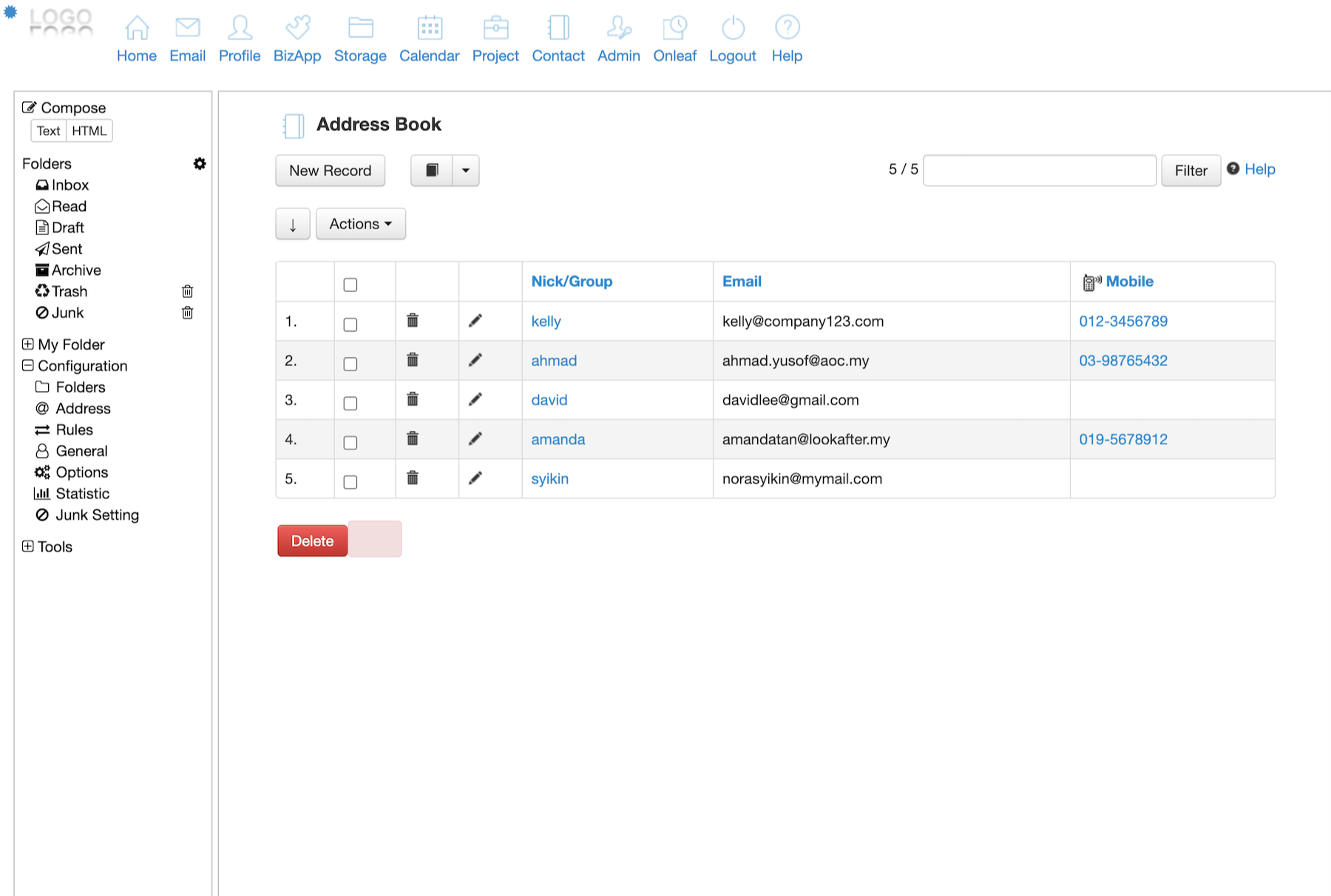1331x896 pixels.
Task: Expand the My Folder tree node
Action: [x=28, y=344]
